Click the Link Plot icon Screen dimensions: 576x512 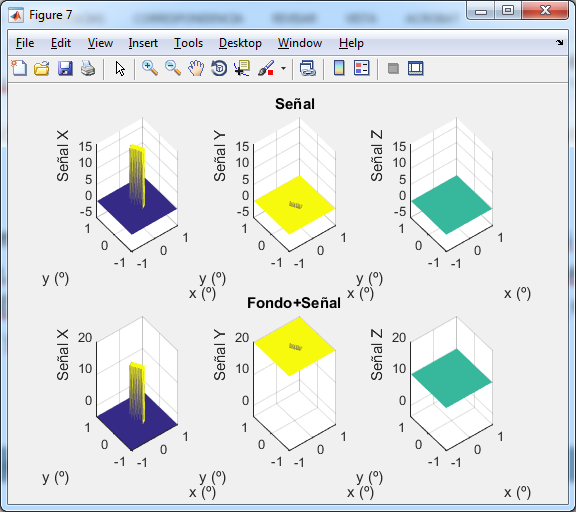pos(307,68)
